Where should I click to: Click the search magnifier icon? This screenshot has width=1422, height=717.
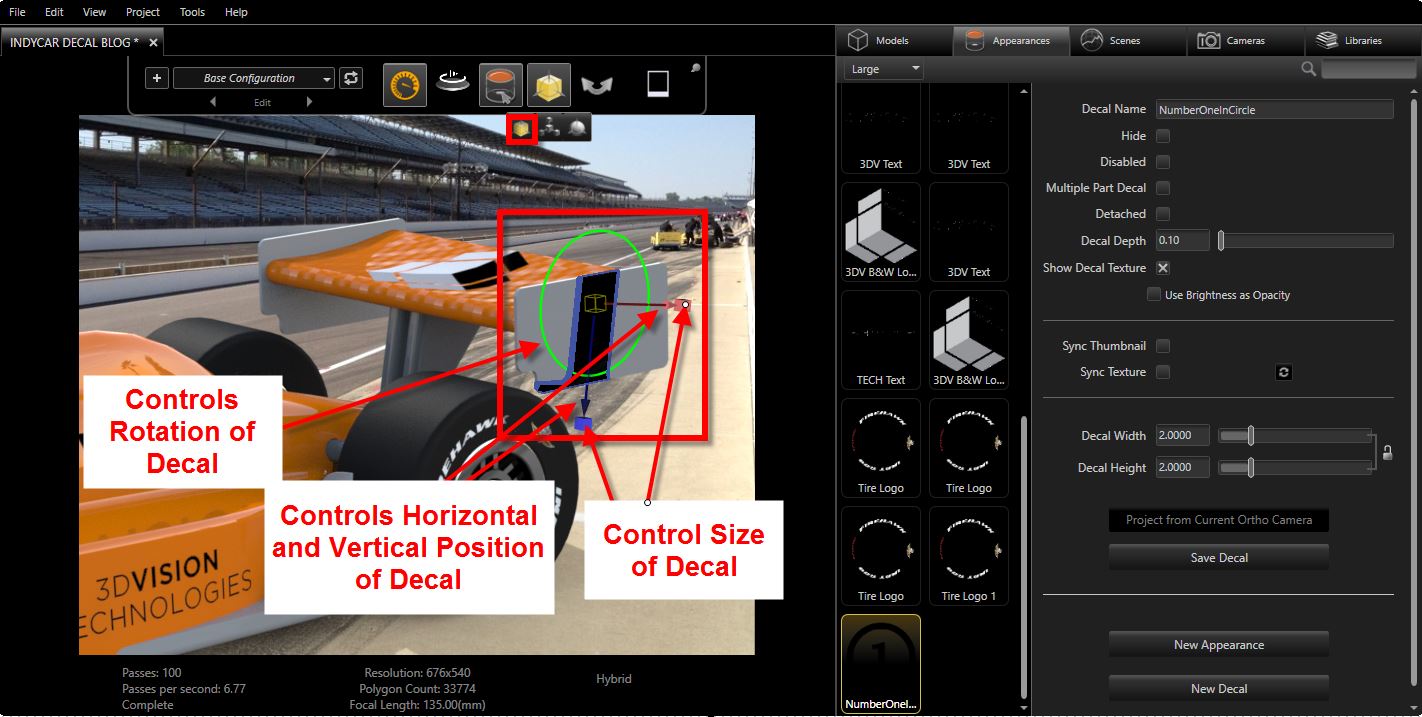click(1308, 69)
